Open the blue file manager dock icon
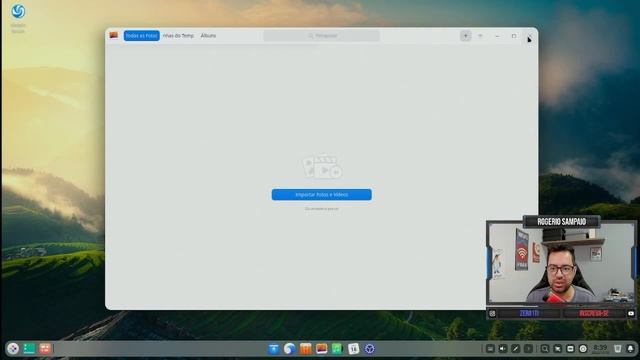 pos(273,349)
